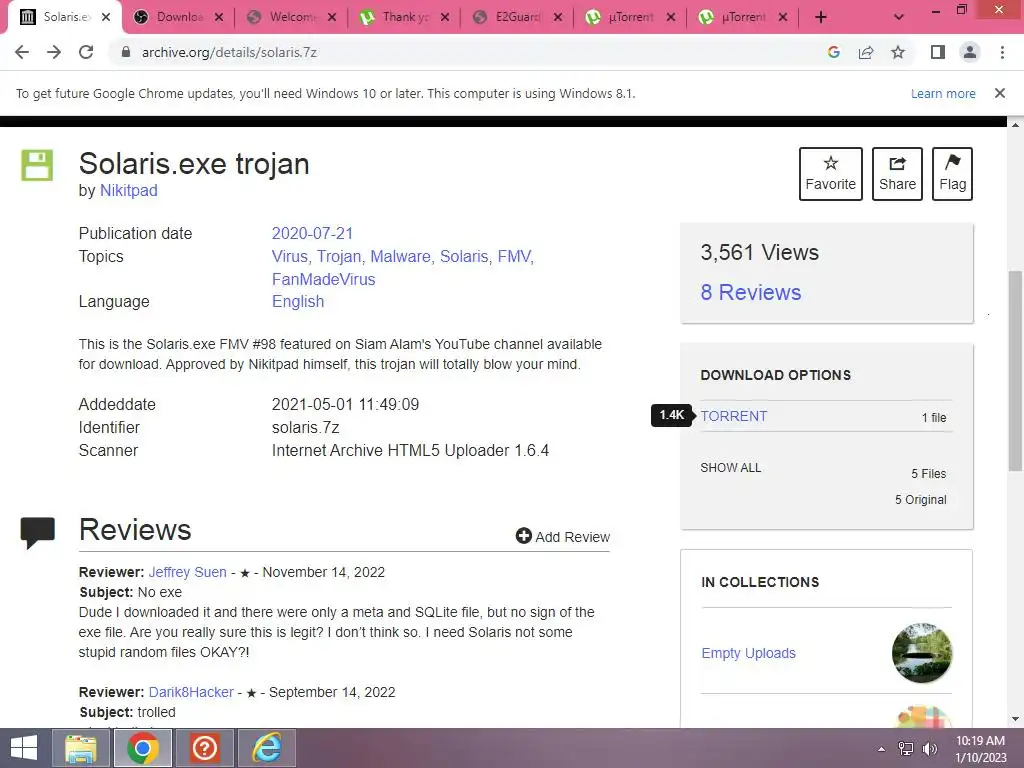Click the Empty Uploads collection thumbnail
Viewport: 1024px width, 768px height.
(921, 653)
